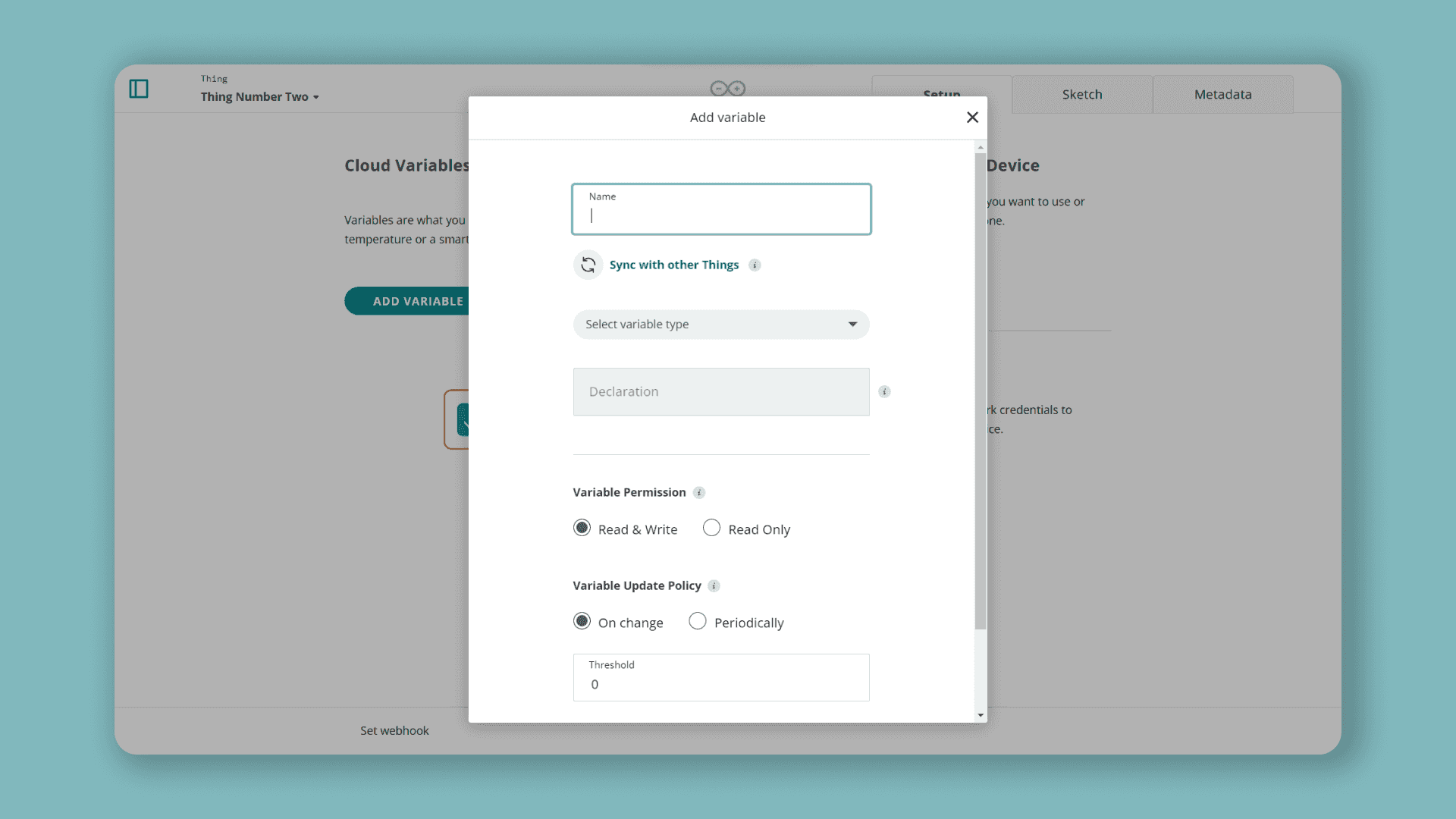The image size is (1456, 819).
Task: Click info icon beside Variable Permission
Action: pyautogui.click(x=699, y=493)
